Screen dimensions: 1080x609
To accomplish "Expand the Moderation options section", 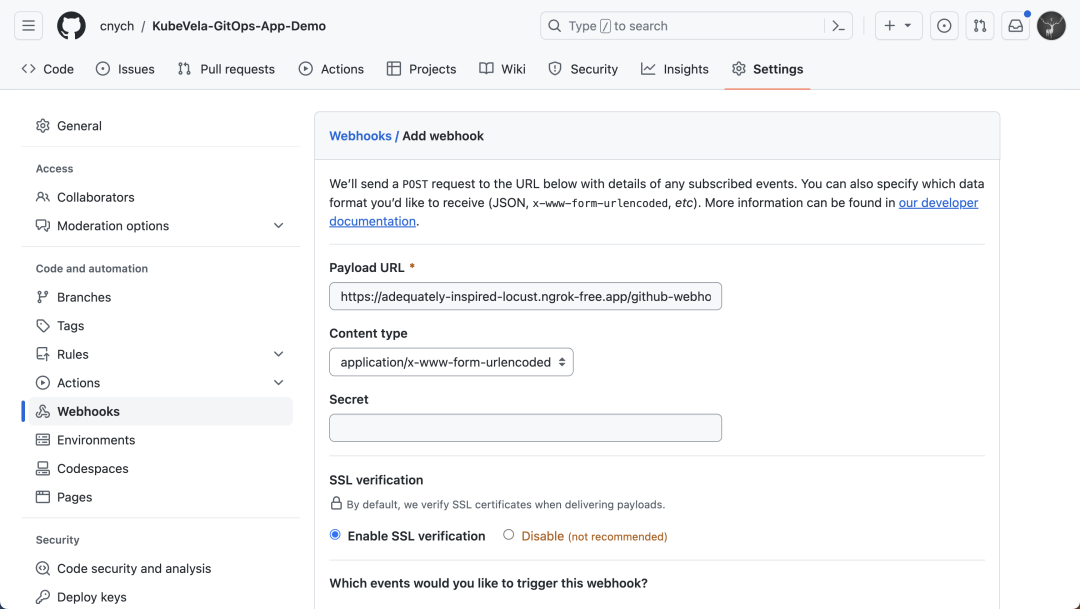I will pyautogui.click(x=278, y=226).
